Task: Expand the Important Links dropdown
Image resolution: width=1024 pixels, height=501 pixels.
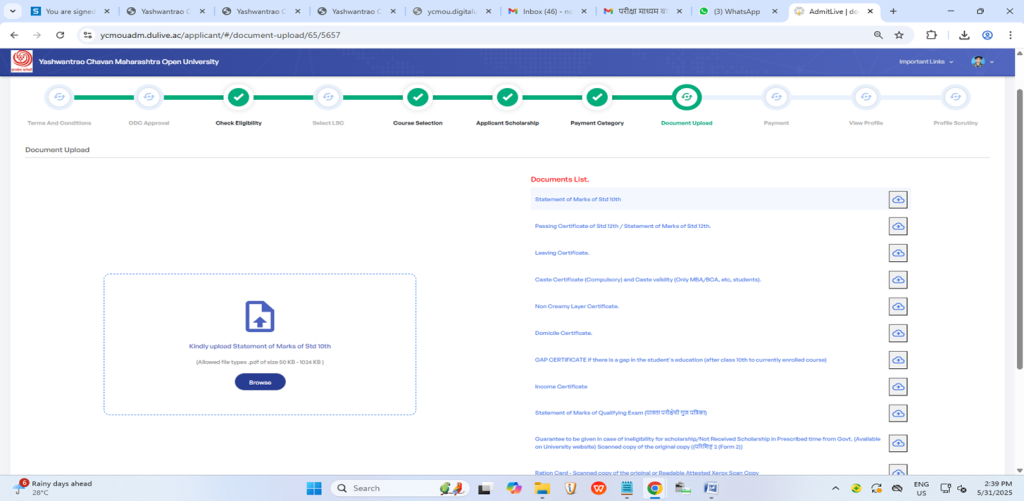Action: click(x=926, y=62)
